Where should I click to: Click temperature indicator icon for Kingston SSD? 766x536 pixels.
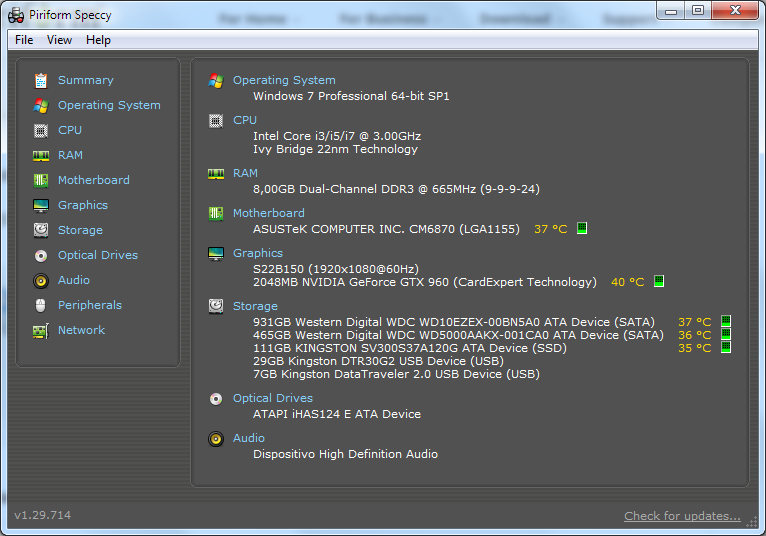click(726, 347)
